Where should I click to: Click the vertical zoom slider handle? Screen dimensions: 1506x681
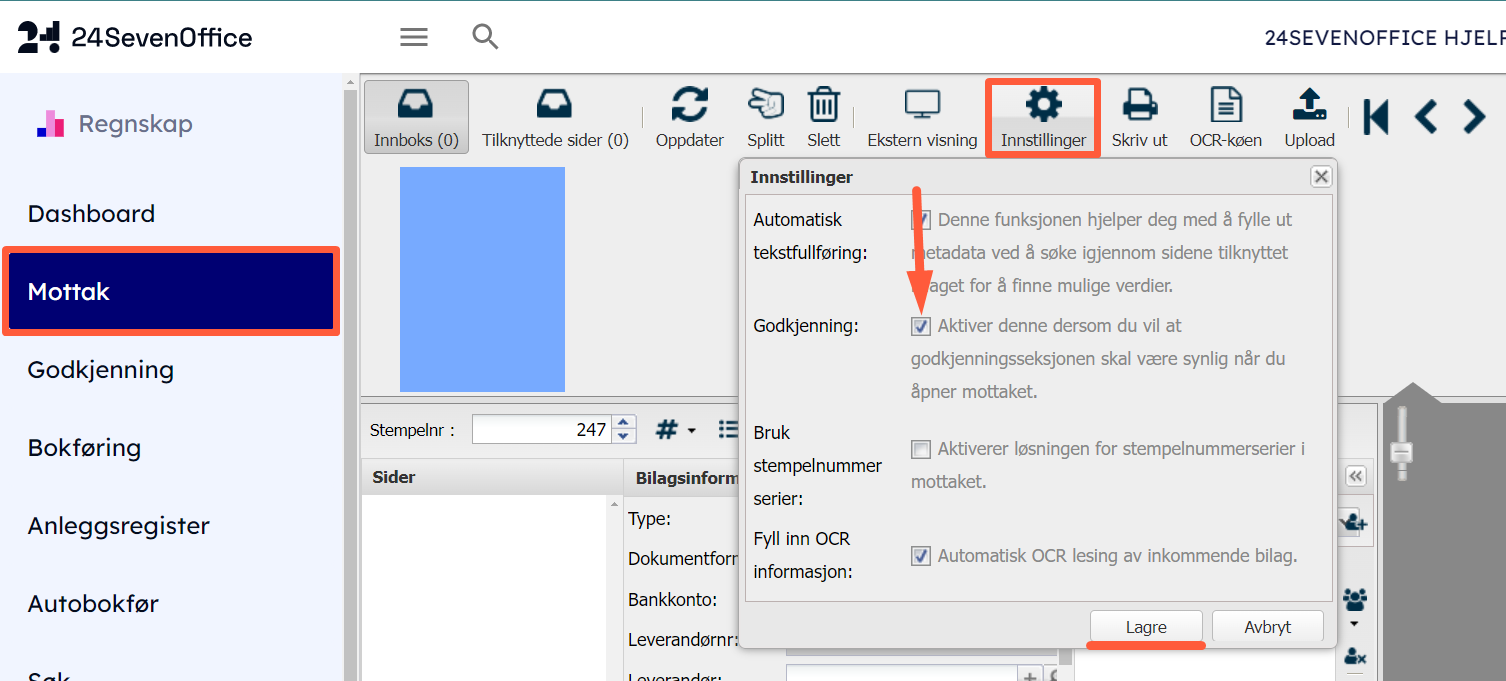click(1401, 452)
